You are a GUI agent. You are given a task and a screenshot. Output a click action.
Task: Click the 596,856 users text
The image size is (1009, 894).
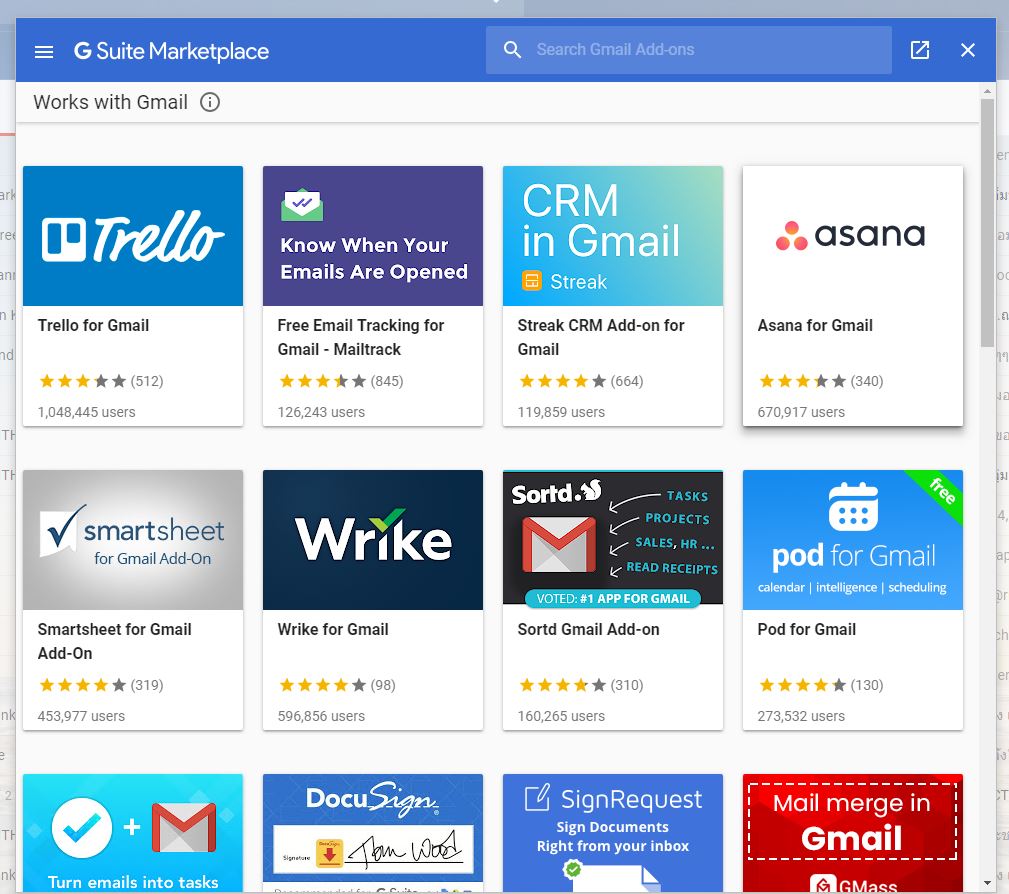click(x=321, y=716)
